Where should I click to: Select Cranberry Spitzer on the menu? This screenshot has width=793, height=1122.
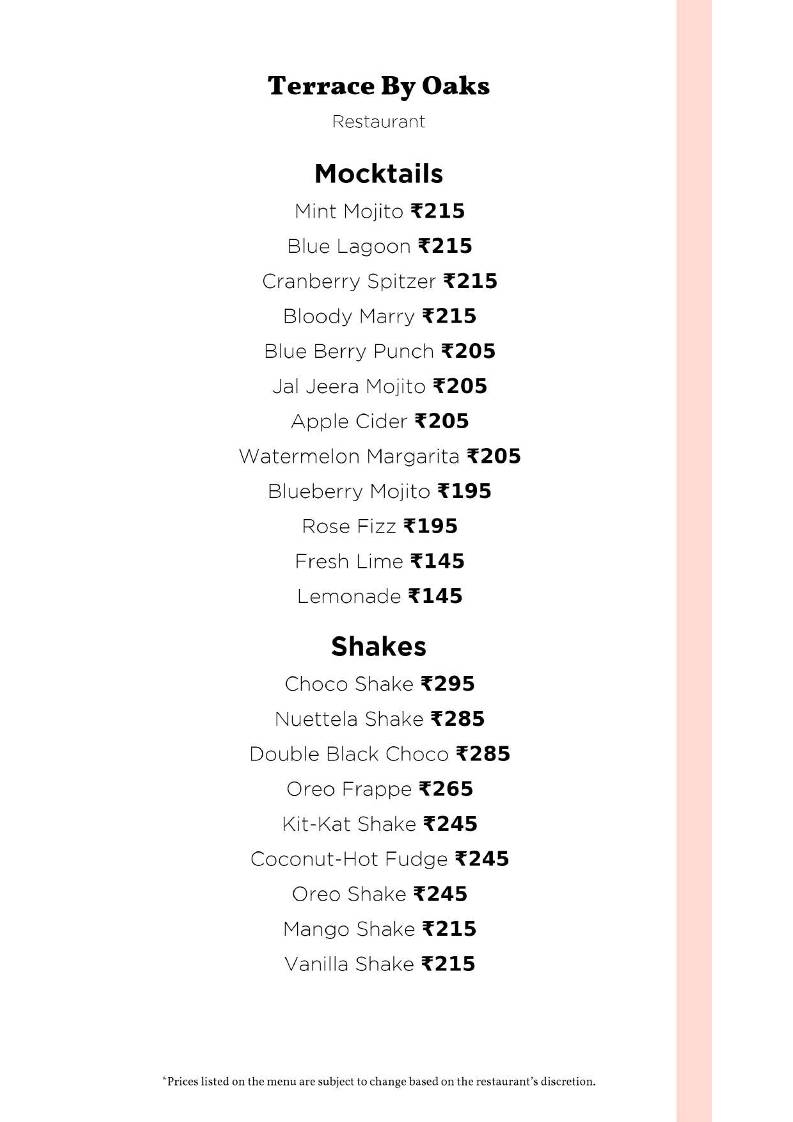[x=379, y=282]
